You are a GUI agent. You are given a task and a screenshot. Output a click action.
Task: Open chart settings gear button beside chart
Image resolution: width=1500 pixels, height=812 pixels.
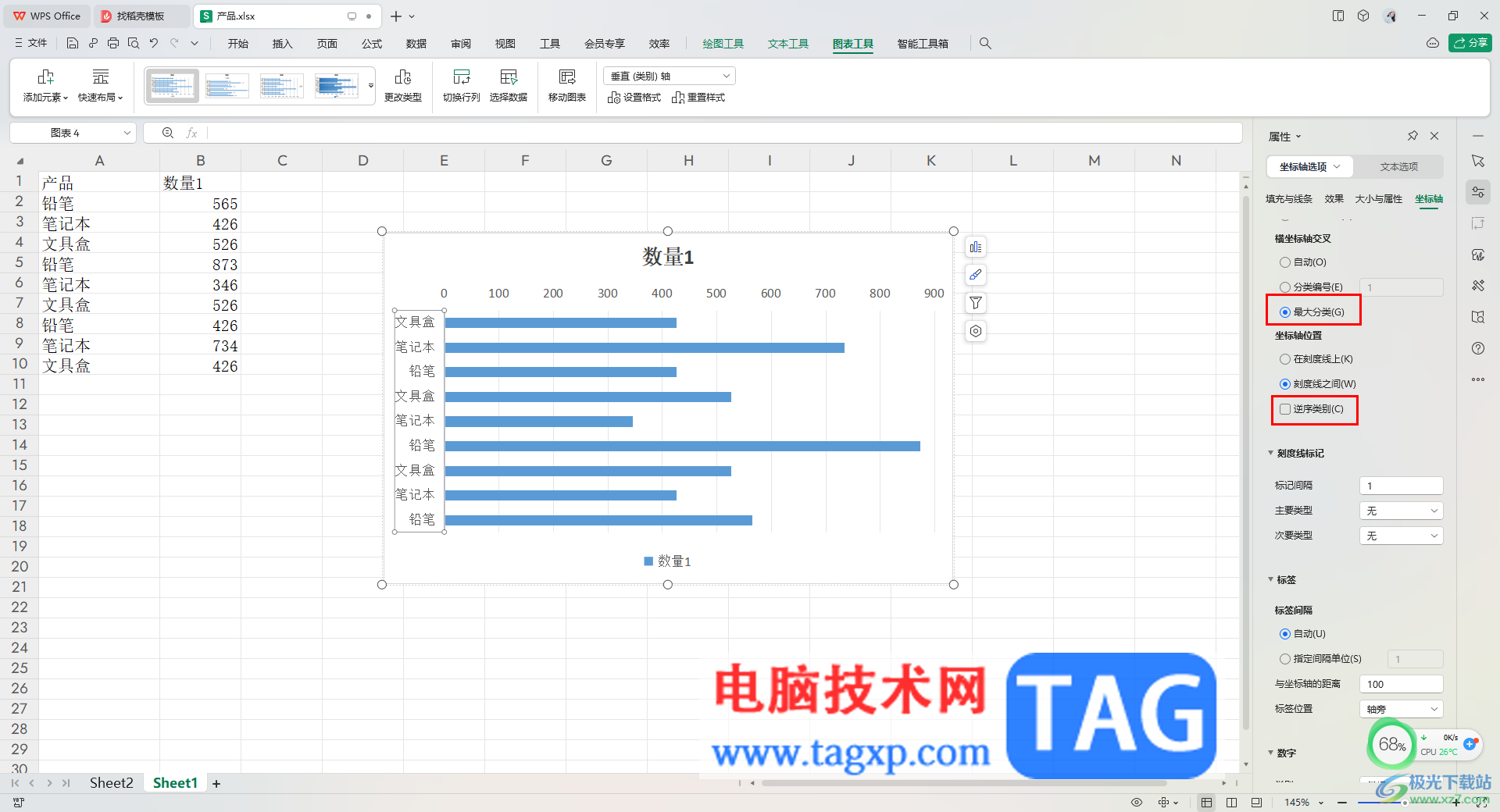(976, 331)
